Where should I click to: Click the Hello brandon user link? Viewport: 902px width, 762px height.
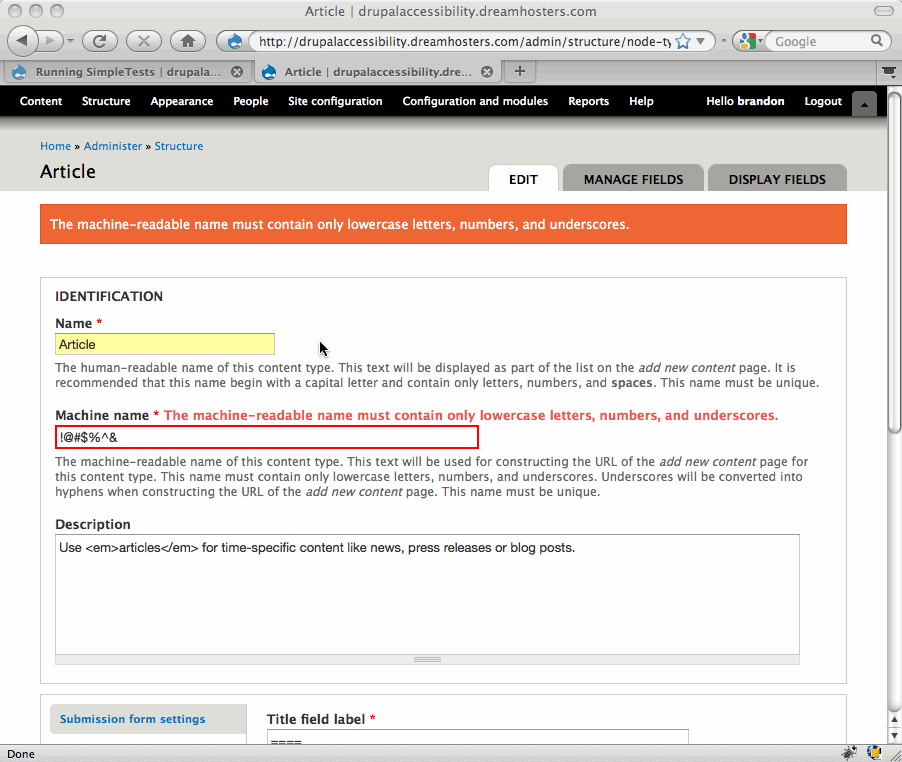pos(745,101)
